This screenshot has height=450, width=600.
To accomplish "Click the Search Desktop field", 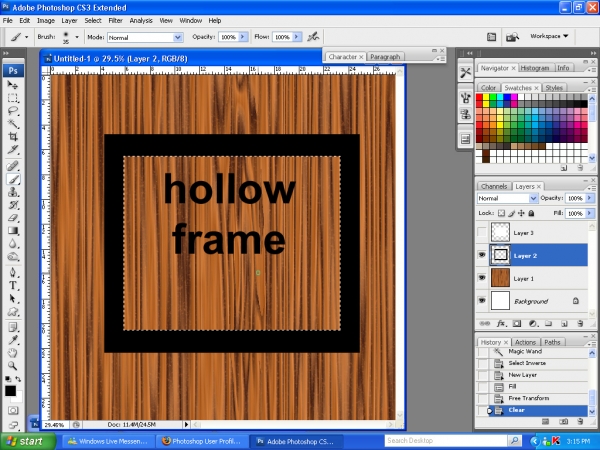I will click(x=446, y=441).
